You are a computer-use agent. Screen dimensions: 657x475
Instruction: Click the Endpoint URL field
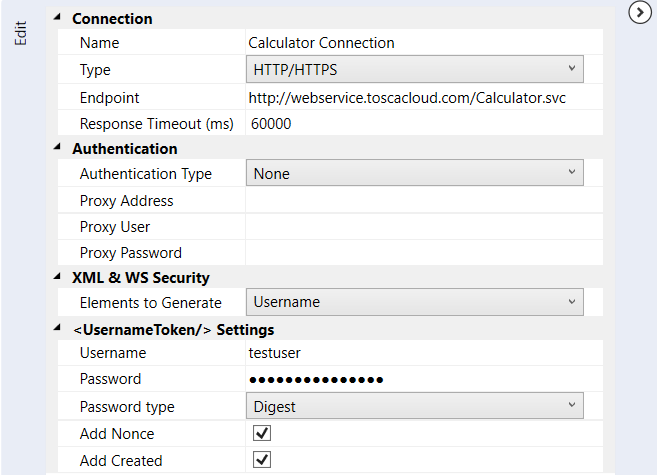point(420,98)
